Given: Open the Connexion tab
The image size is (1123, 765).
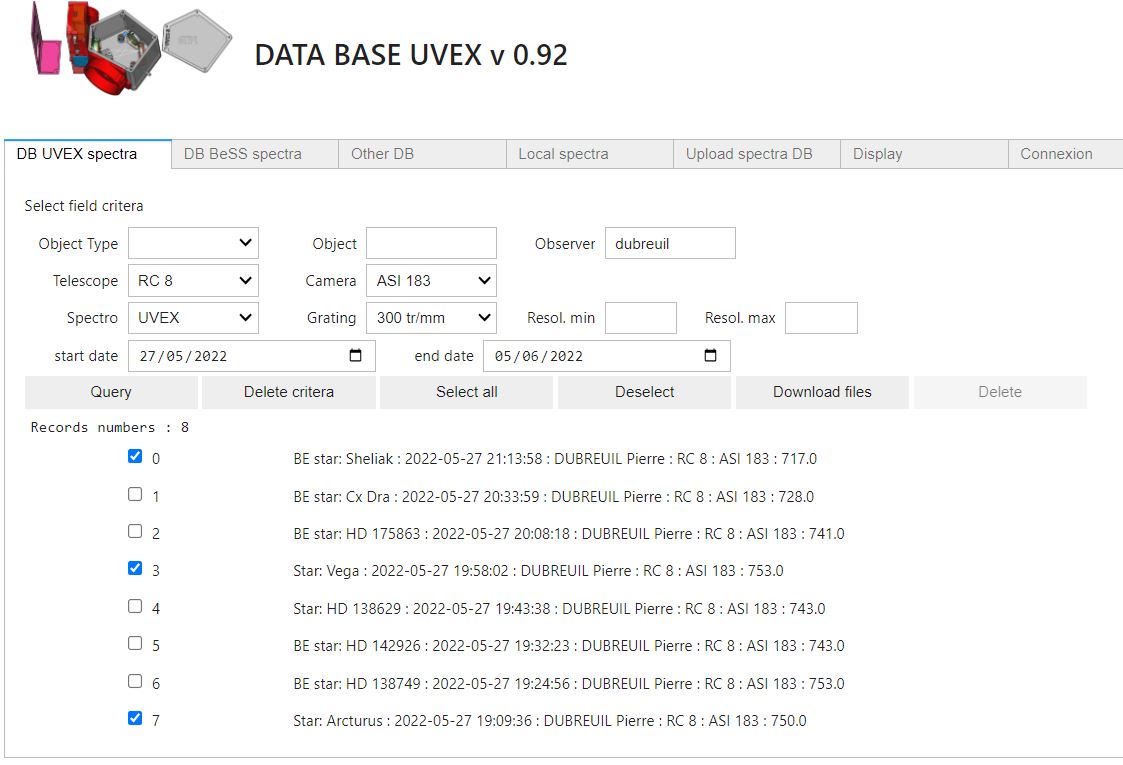Looking at the screenshot, I should click(1056, 154).
